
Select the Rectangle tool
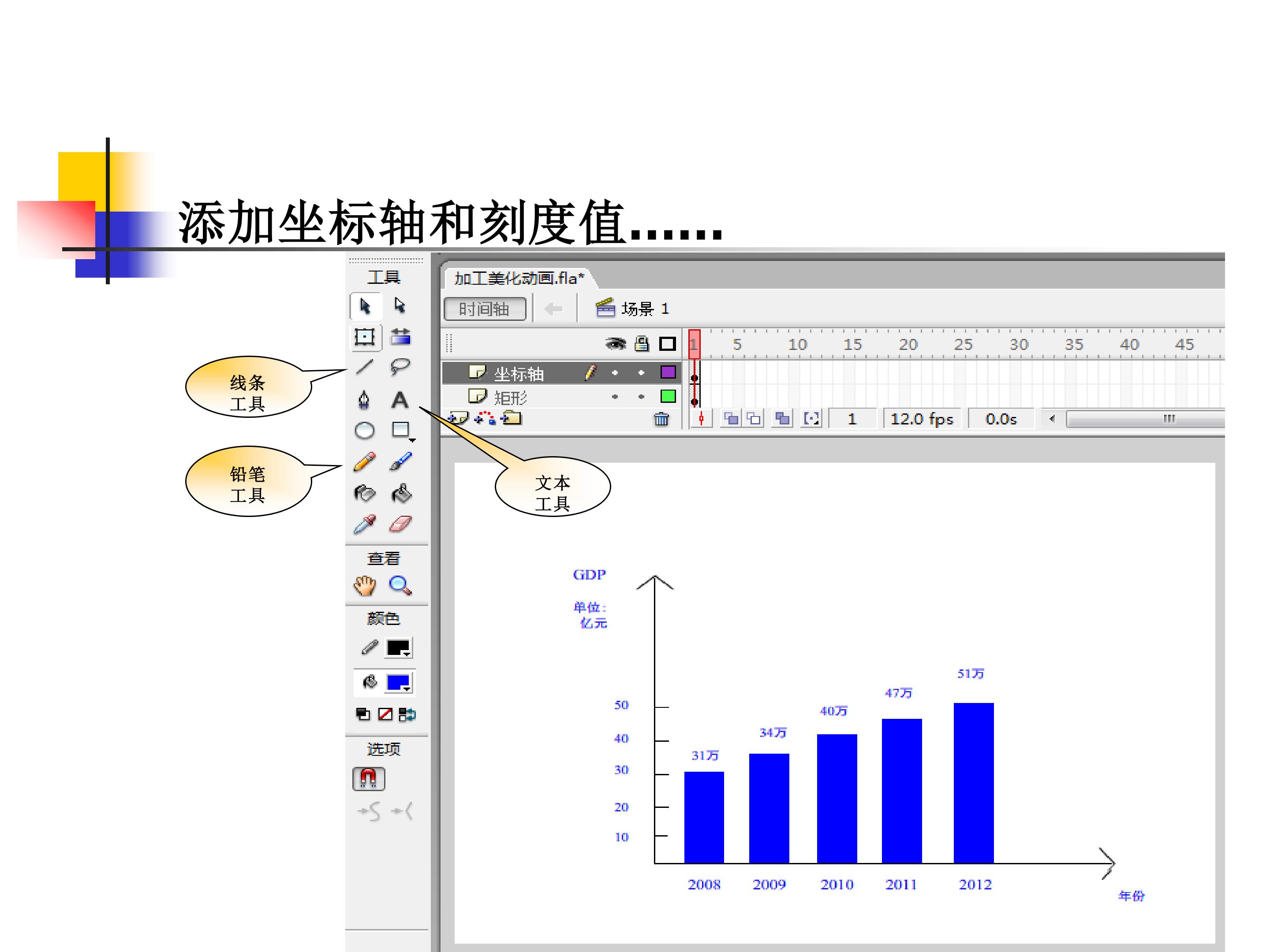(400, 429)
